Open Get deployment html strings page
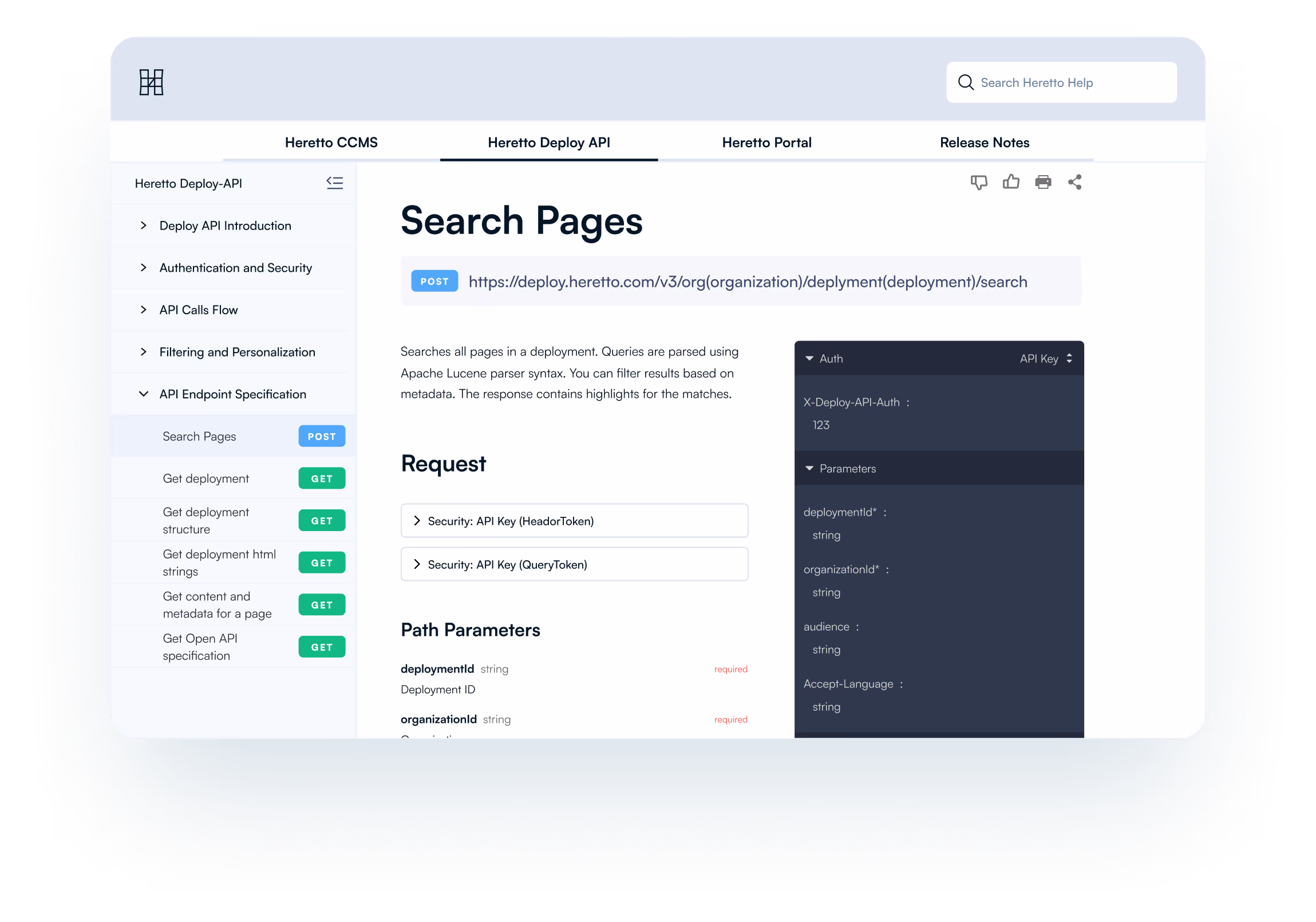Image resolution: width=1316 pixels, height=922 pixels. click(219, 563)
